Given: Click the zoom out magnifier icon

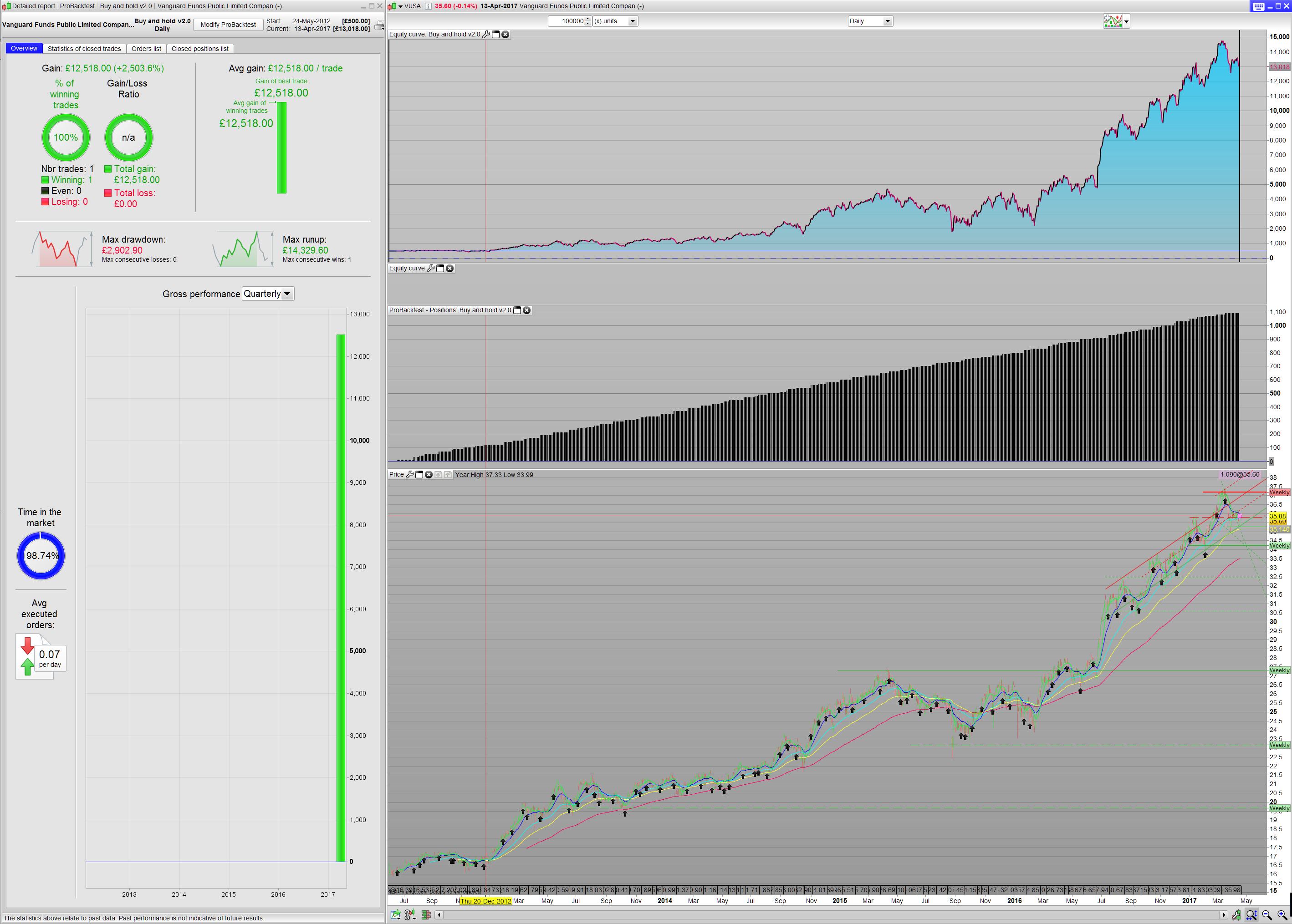Looking at the screenshot, I should (x=1267, y=915).
